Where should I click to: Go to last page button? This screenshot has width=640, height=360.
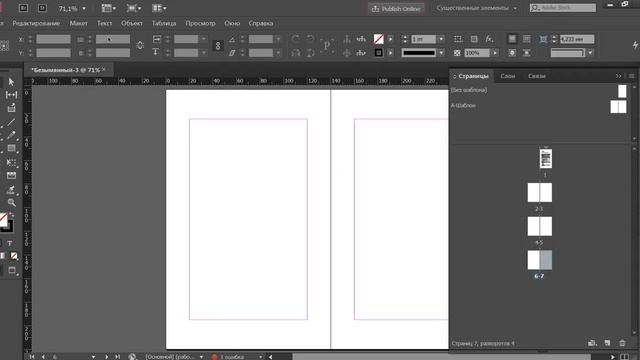[x=118, y=357]
